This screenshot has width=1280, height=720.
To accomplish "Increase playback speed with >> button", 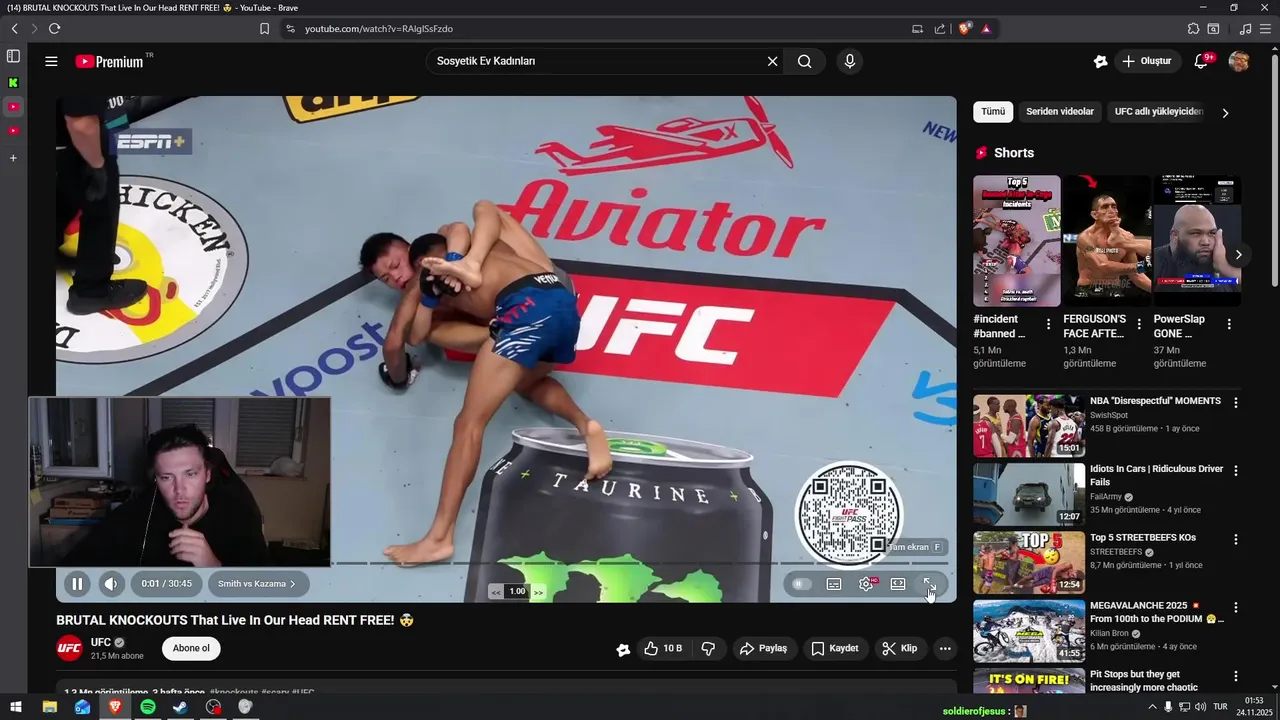I will point(538,592).
